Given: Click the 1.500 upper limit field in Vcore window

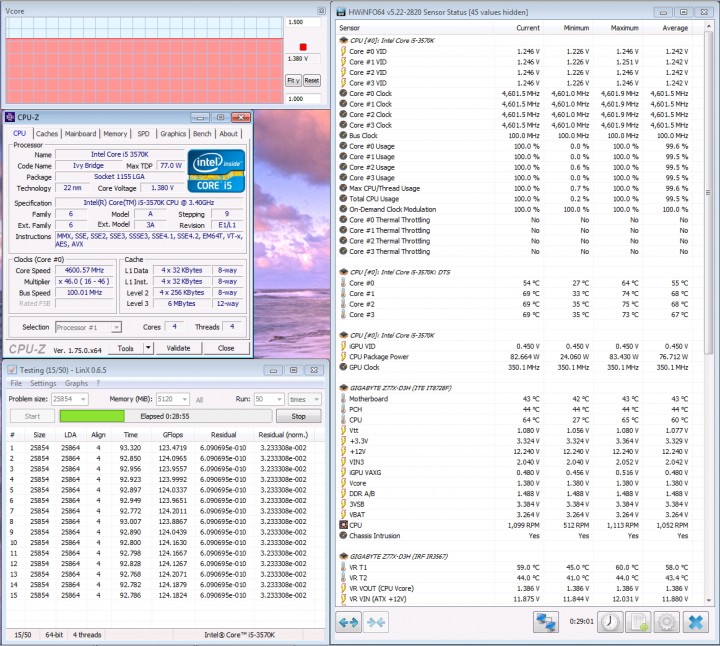Looking at the screenshot, I should [x=302, y=22].
